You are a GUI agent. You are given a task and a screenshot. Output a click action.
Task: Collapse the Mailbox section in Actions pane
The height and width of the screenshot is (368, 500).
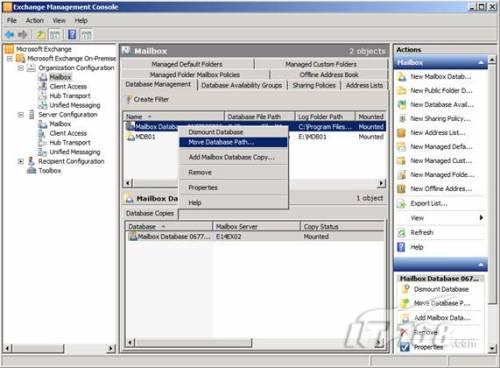coord(481,63)
